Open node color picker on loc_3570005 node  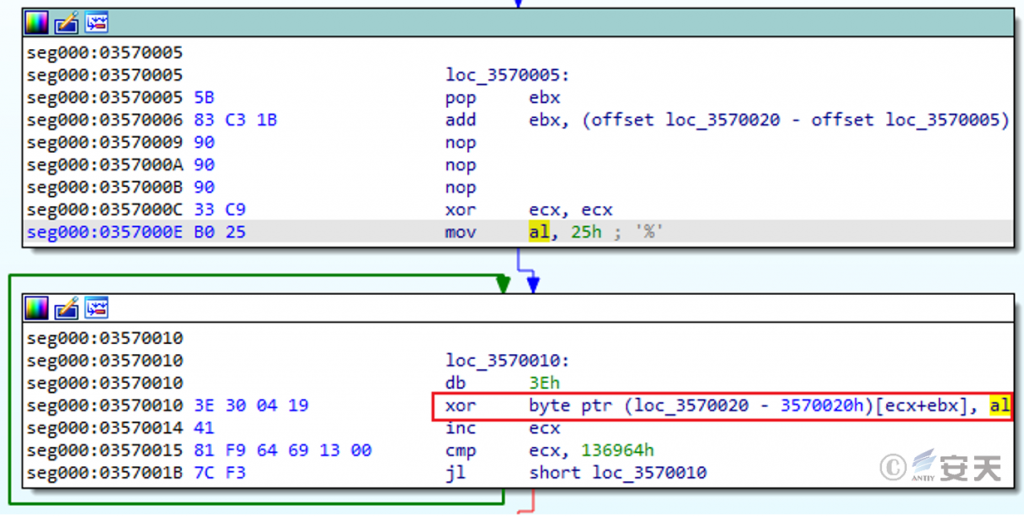point(36,23)
